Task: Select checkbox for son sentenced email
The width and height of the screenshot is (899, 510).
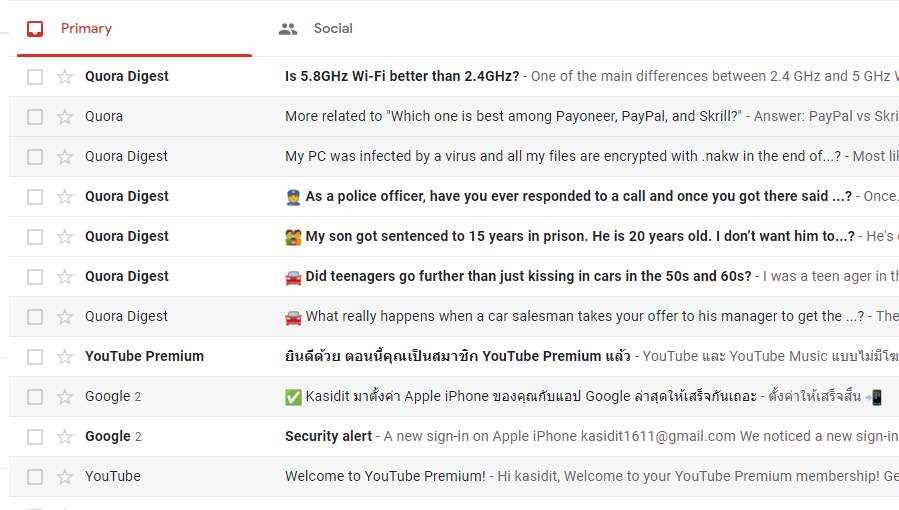Action: point(35,237)
